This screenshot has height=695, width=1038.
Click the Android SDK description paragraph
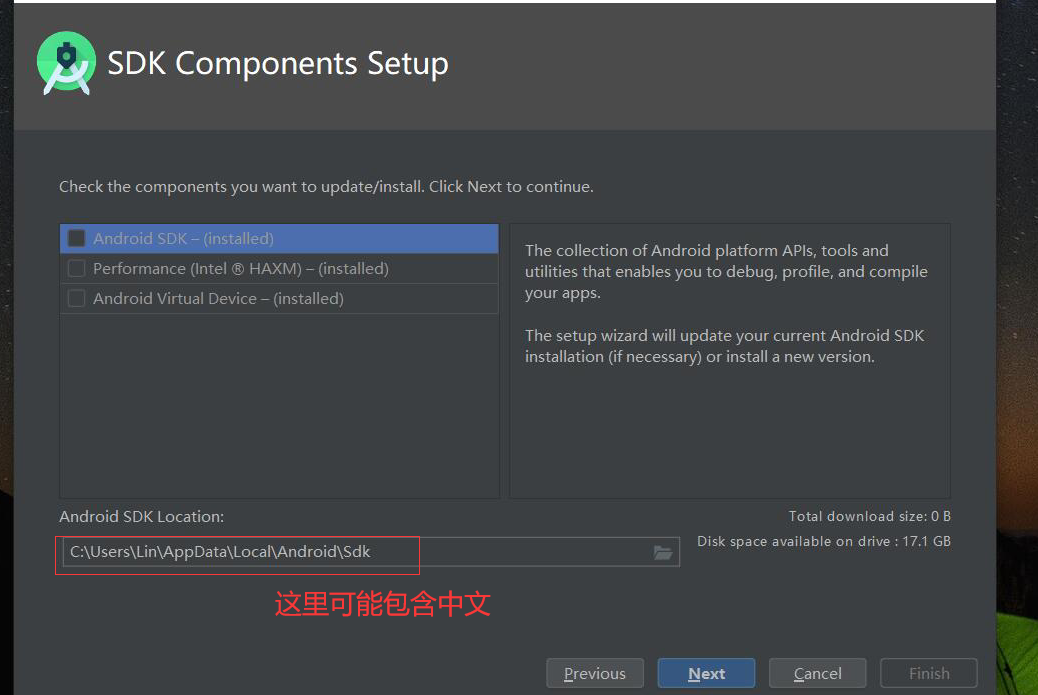pos(726,271)
